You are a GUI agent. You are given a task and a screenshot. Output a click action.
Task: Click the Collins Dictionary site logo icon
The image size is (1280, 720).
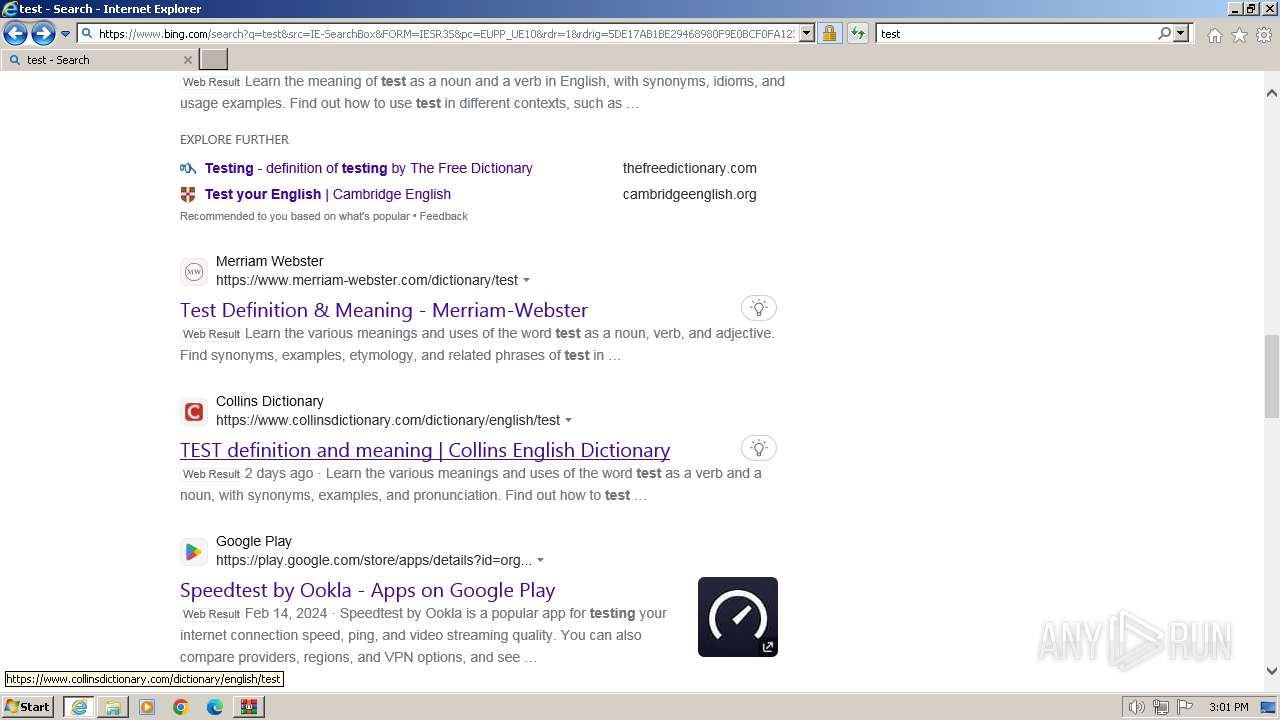click(194, 412)
